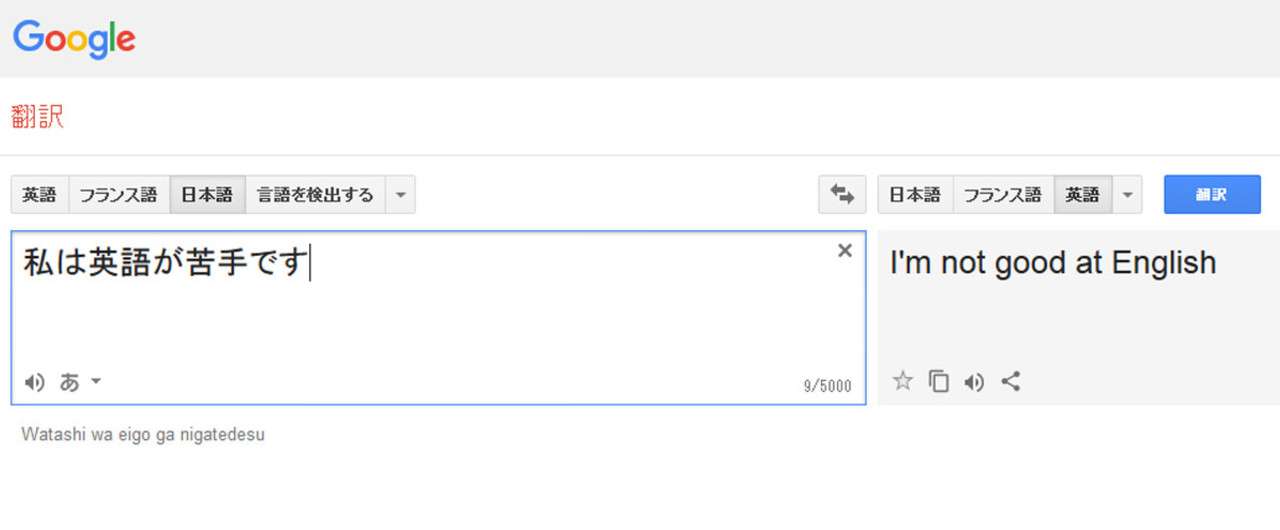Copy the translated text
The image size is (1280, 530).
click(938, 382)
